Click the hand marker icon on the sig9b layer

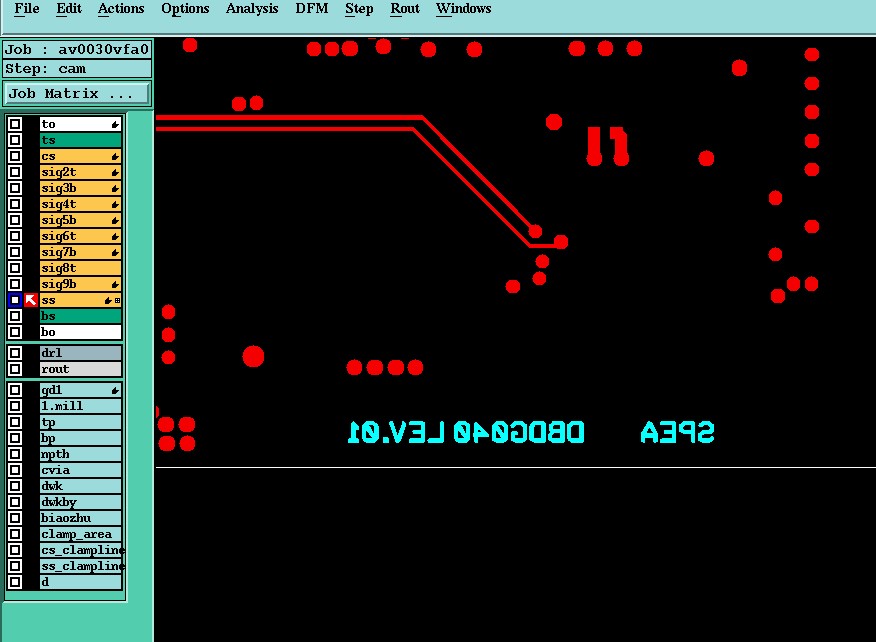tap(115, 284)
